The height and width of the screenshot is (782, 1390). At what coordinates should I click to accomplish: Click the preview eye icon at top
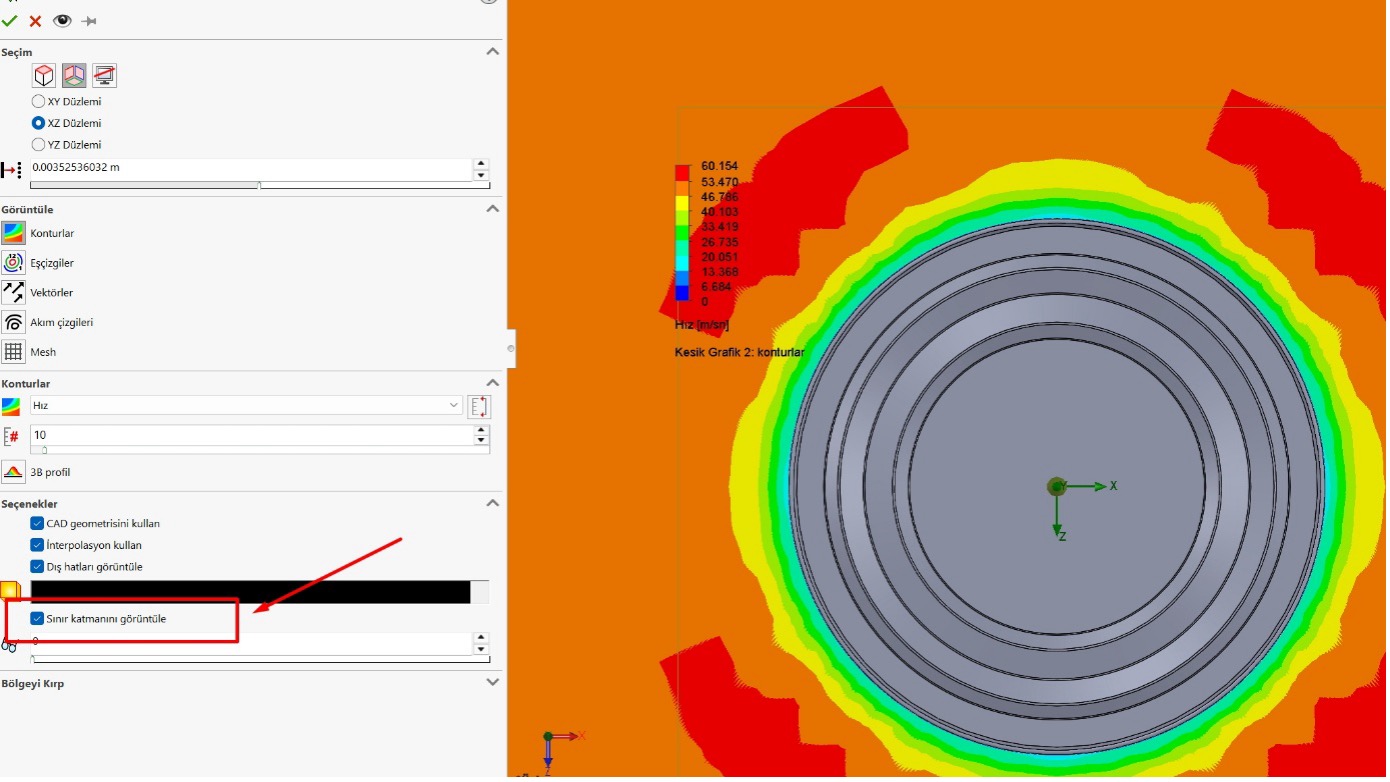tap(62, 19)
